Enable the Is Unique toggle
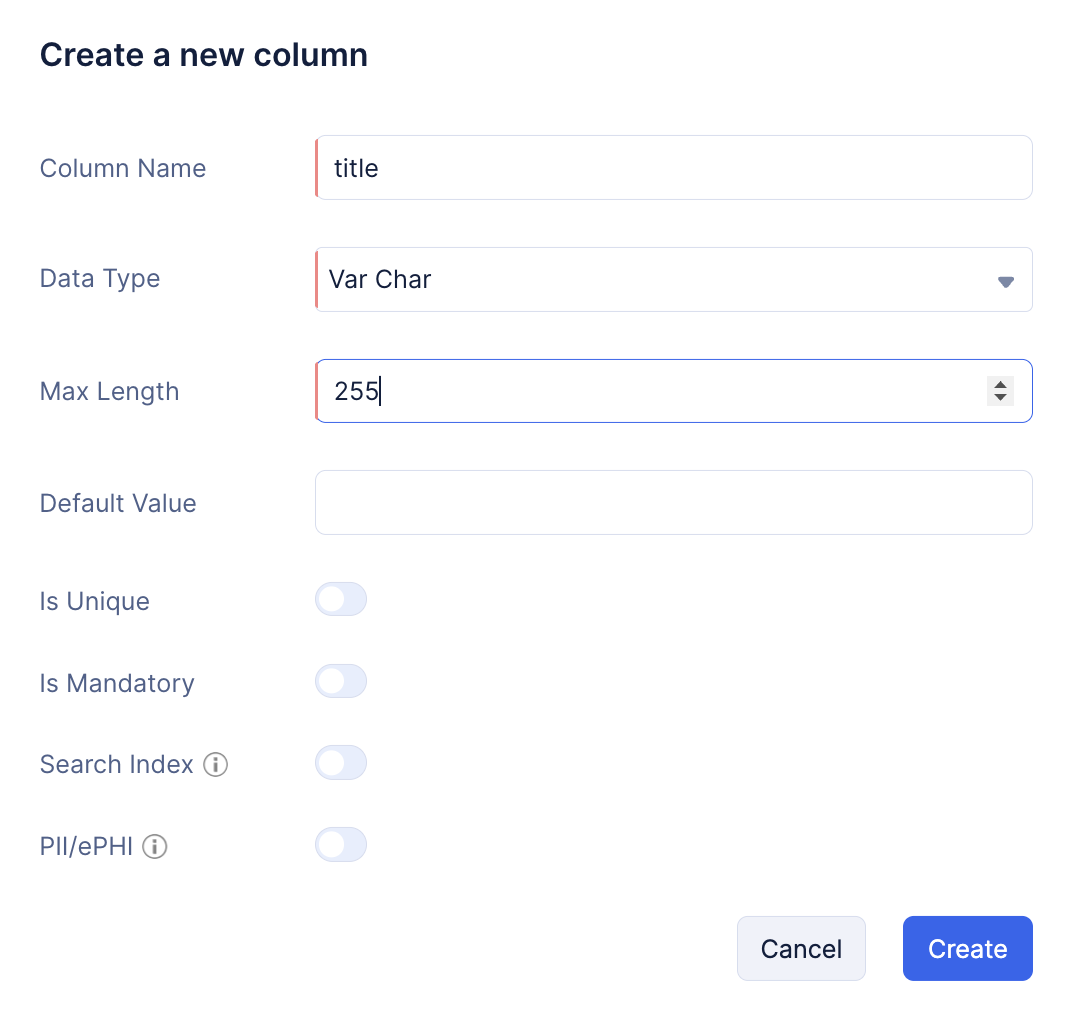 [341, 599]
